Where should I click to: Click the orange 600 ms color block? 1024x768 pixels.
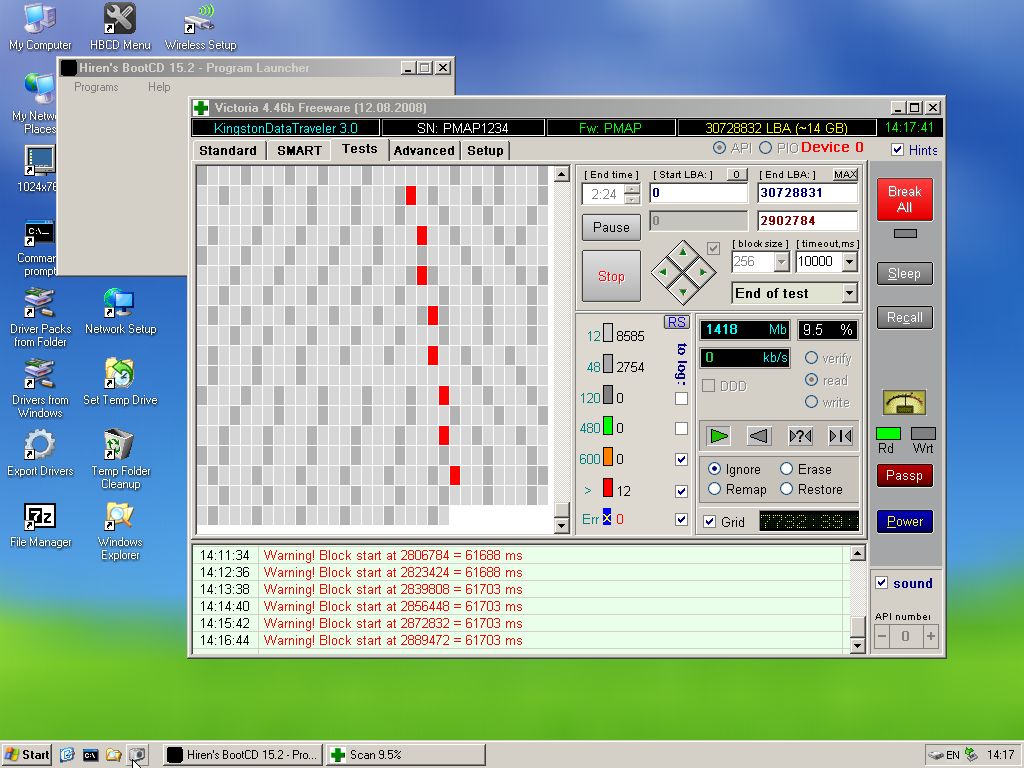[x=607, y=459]
